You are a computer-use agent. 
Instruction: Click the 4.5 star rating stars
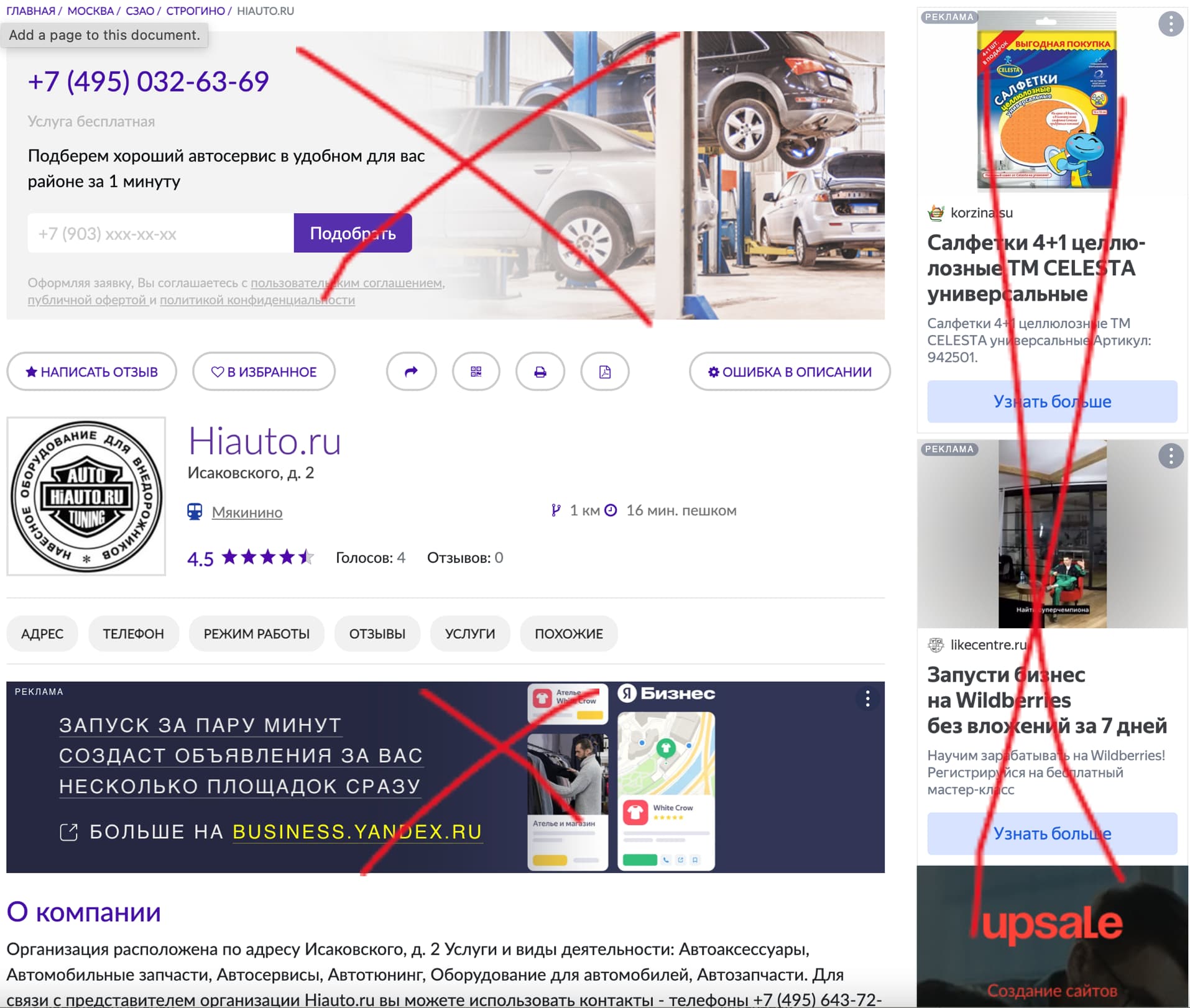coord(268,557)
